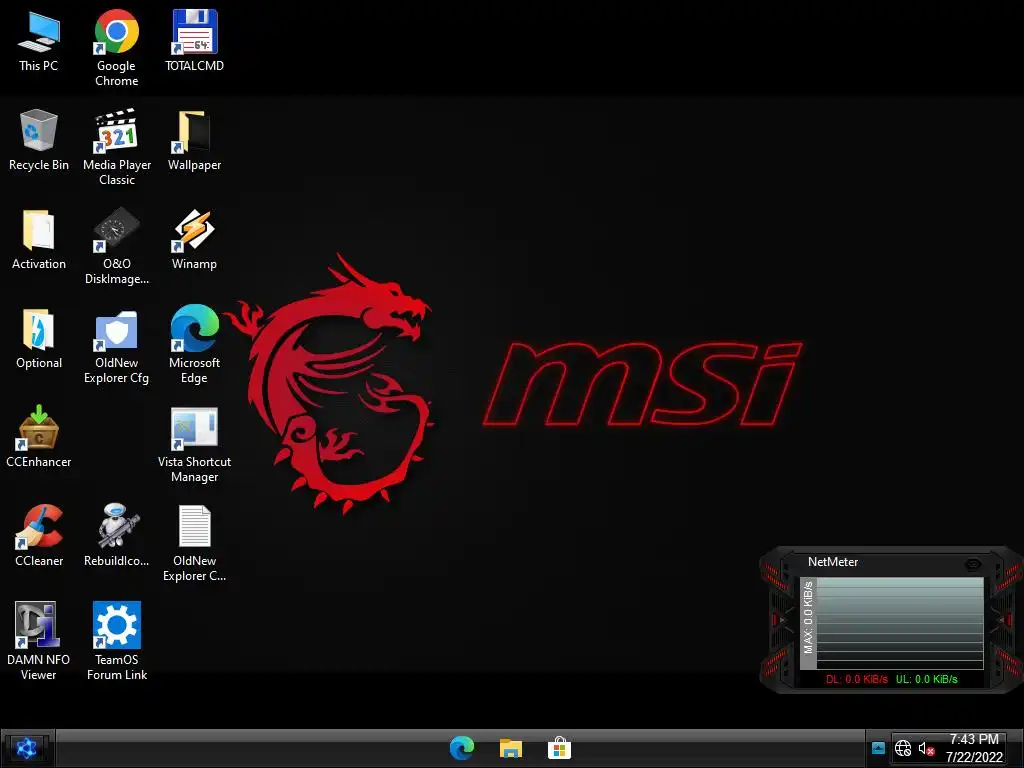Launch Google Chrome from the desktop
1024x768 pixels.
(x=116, y=48)
